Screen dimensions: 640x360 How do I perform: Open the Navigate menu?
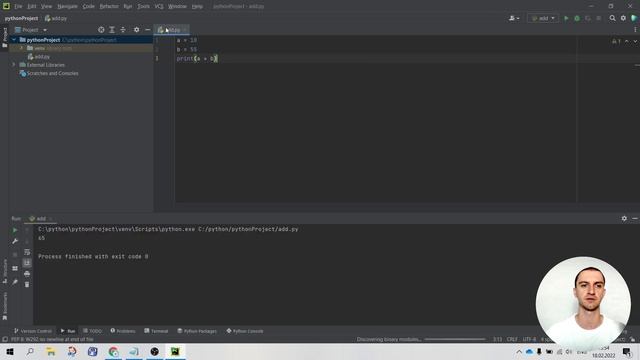[x=67, y=7]
